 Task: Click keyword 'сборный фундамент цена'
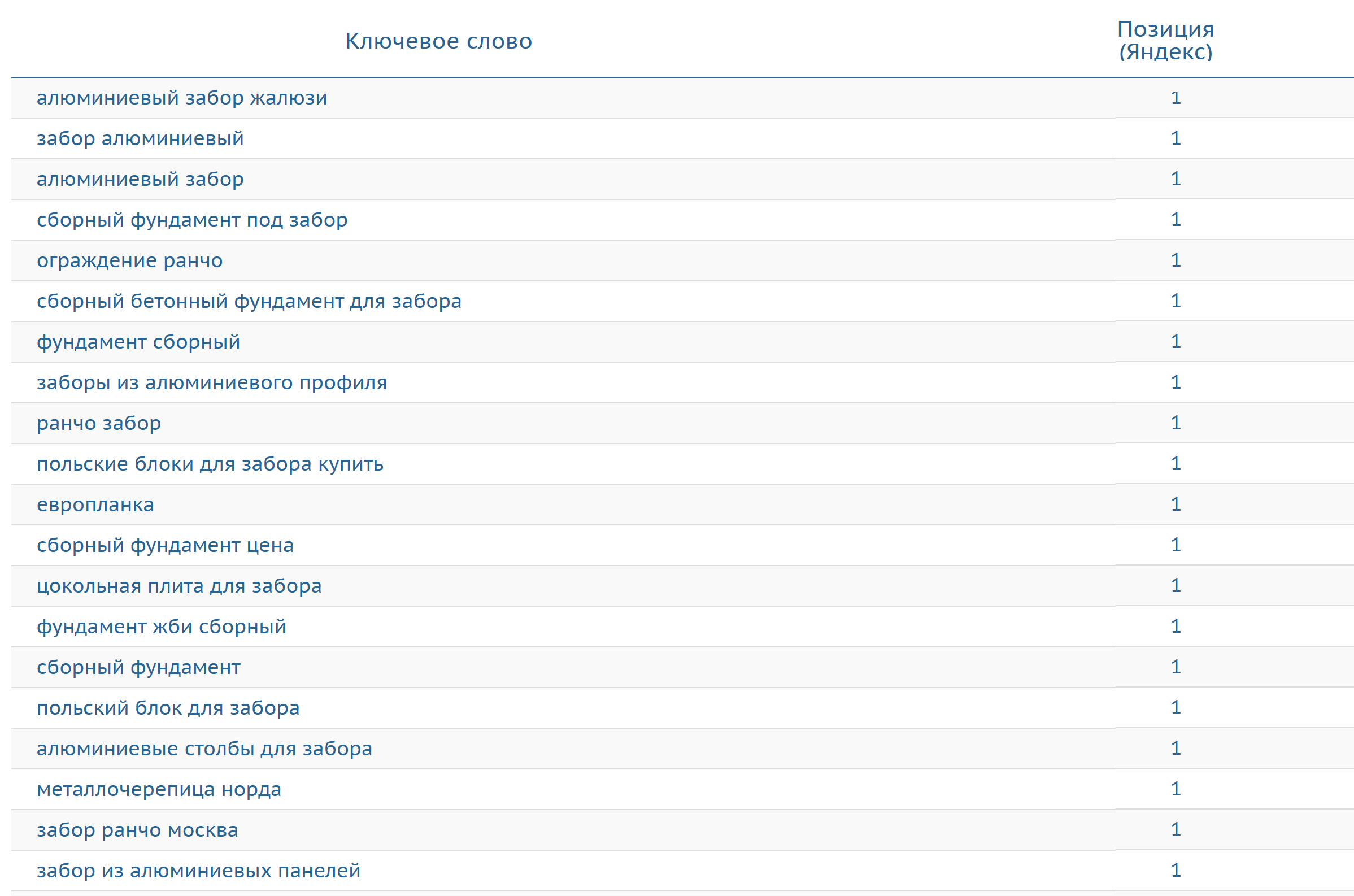[165, 545]
